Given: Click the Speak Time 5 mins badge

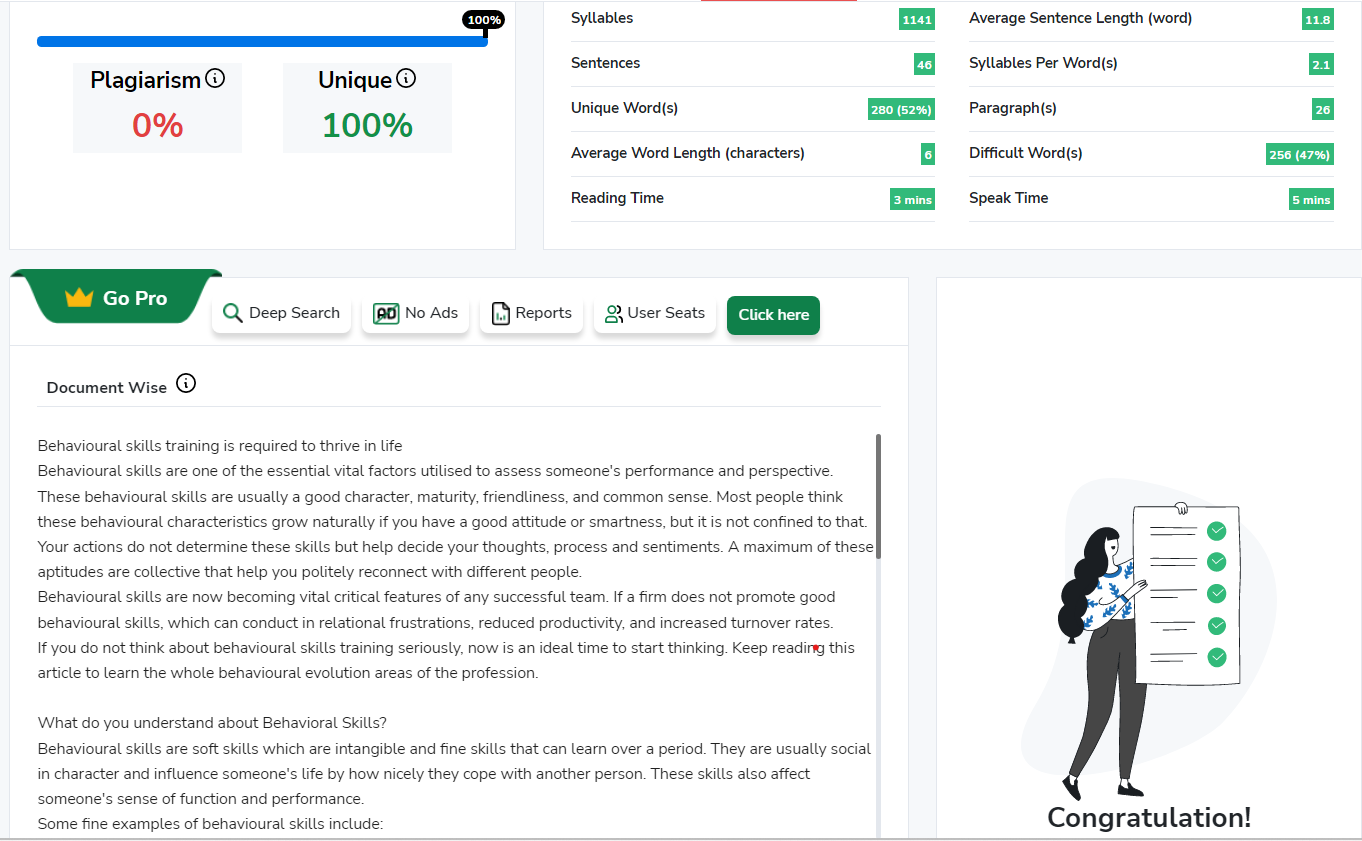Looking at the screenshot, I should pos(1311,200).
